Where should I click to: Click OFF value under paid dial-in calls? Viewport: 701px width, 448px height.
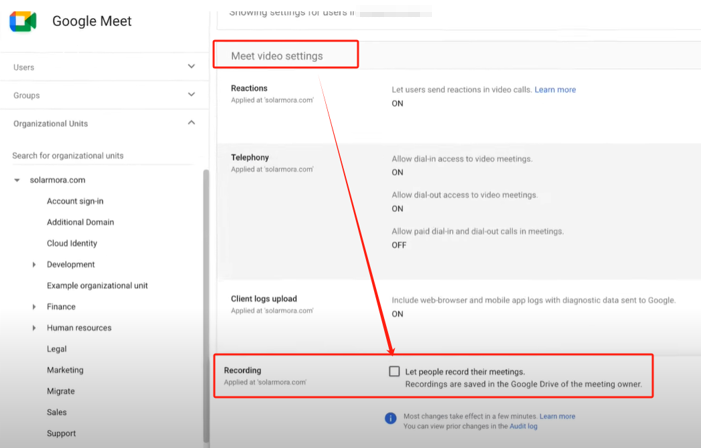(x=399, y=245)
